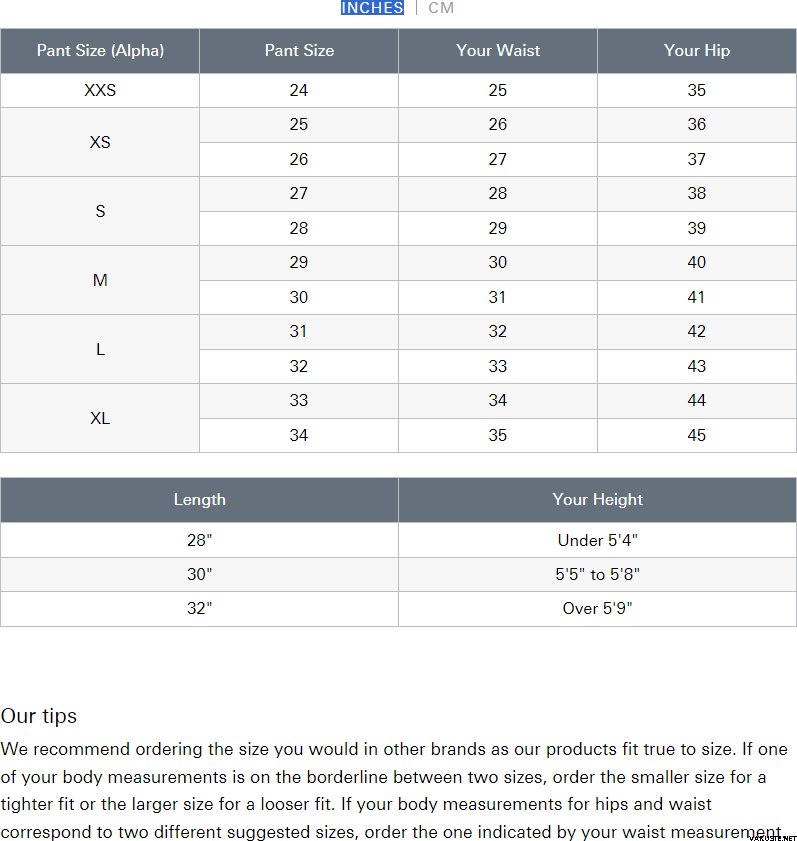The width and height of the screenshot is (797, 841).
Task: Select the 32" length cell
Action: tap(199, 608)
